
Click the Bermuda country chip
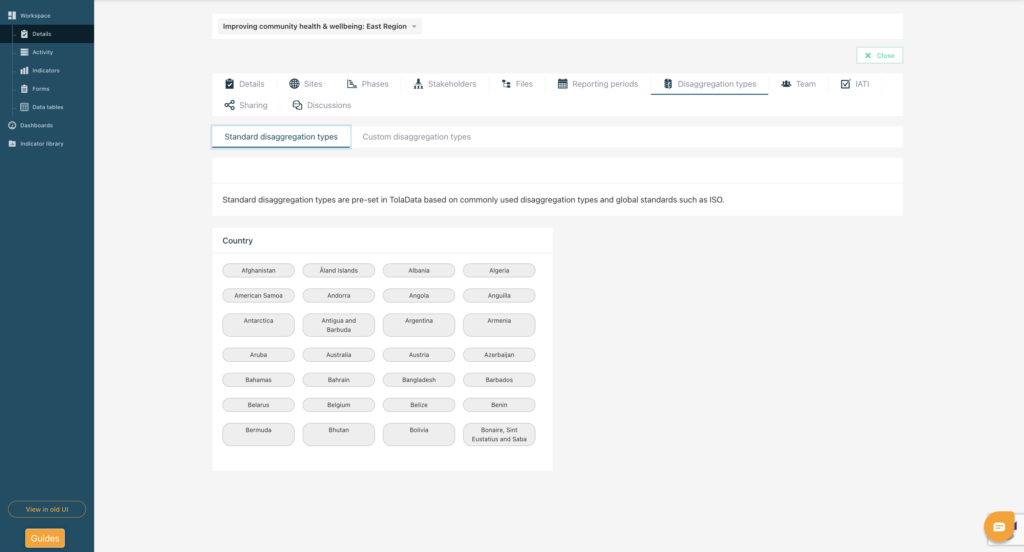pos(259,434)
